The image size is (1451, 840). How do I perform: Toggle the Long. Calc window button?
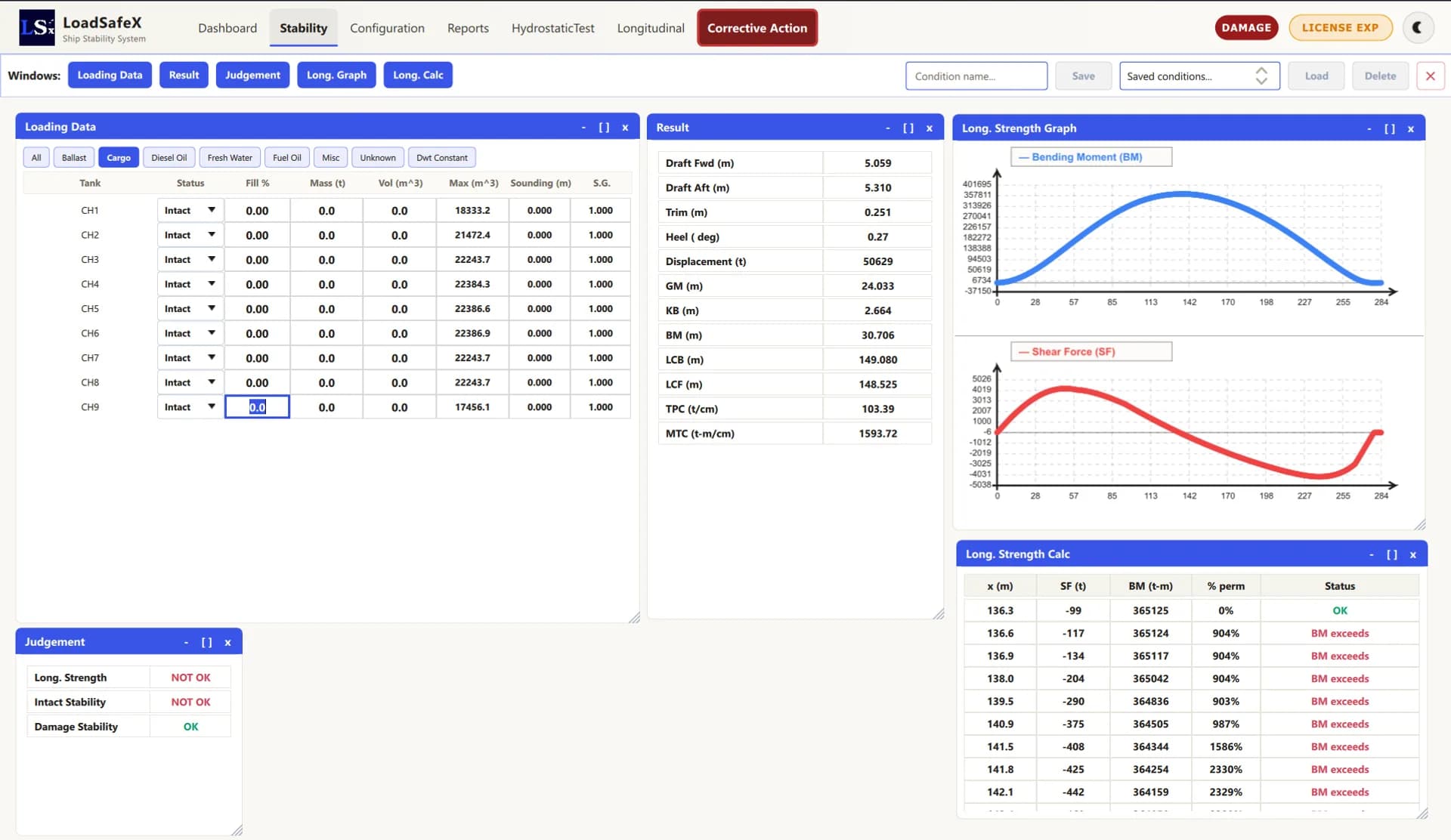coord(418,75)
